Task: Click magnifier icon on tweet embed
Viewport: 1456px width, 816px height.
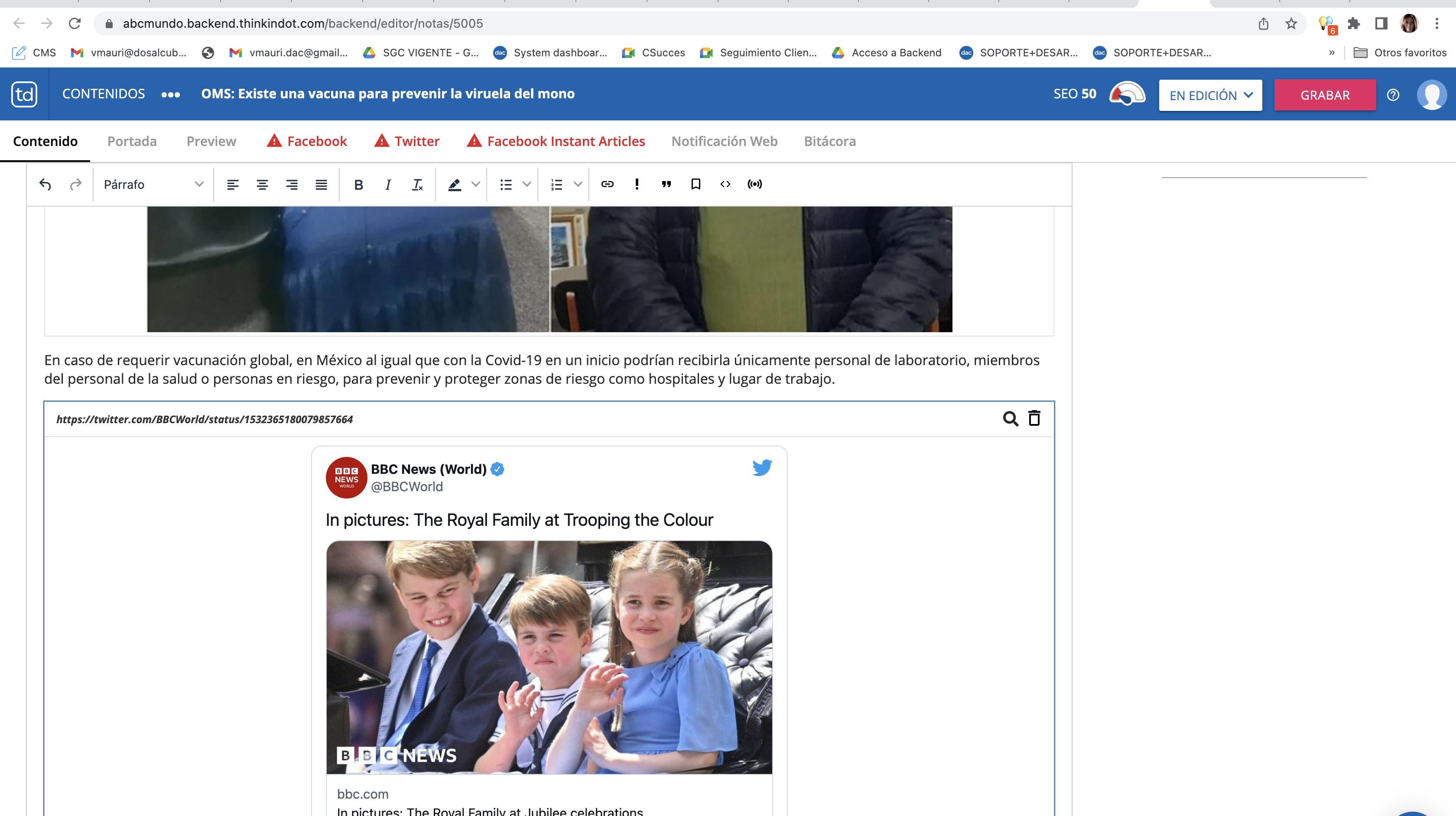Action: pos(1010,418)
